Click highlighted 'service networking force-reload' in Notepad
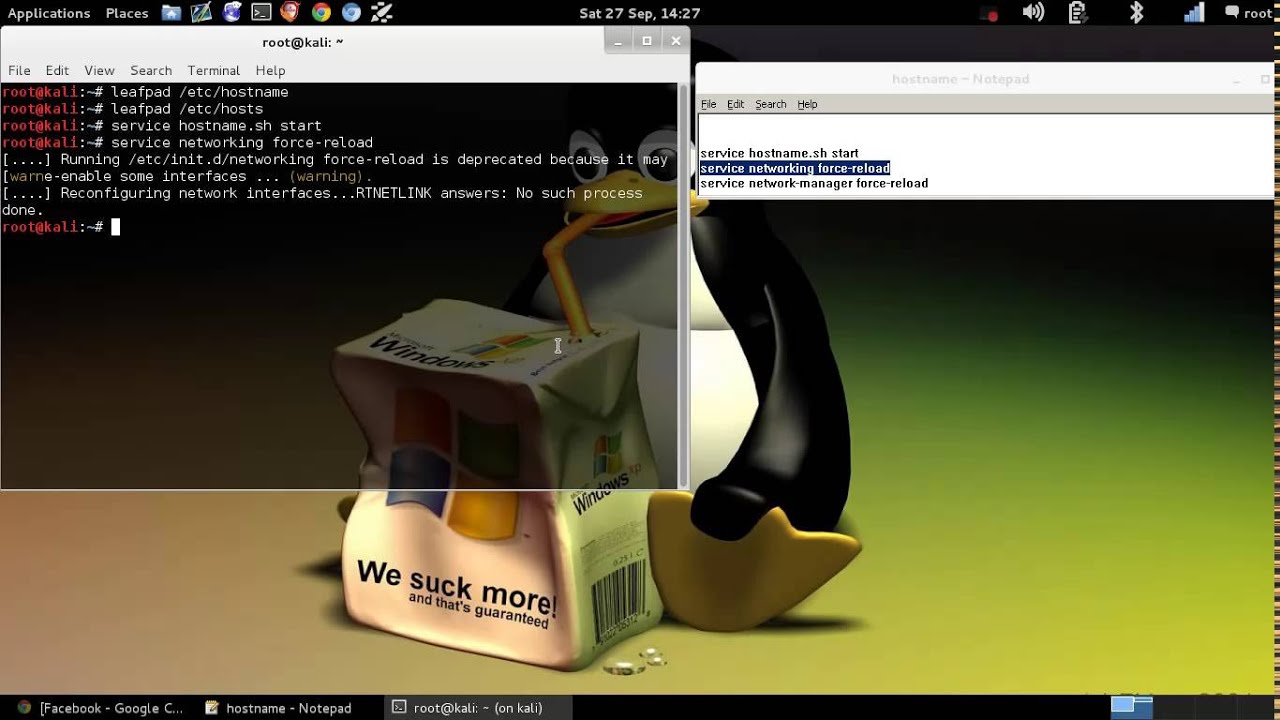This screenshot has width=1280, height=720. [x=795, y=168]
